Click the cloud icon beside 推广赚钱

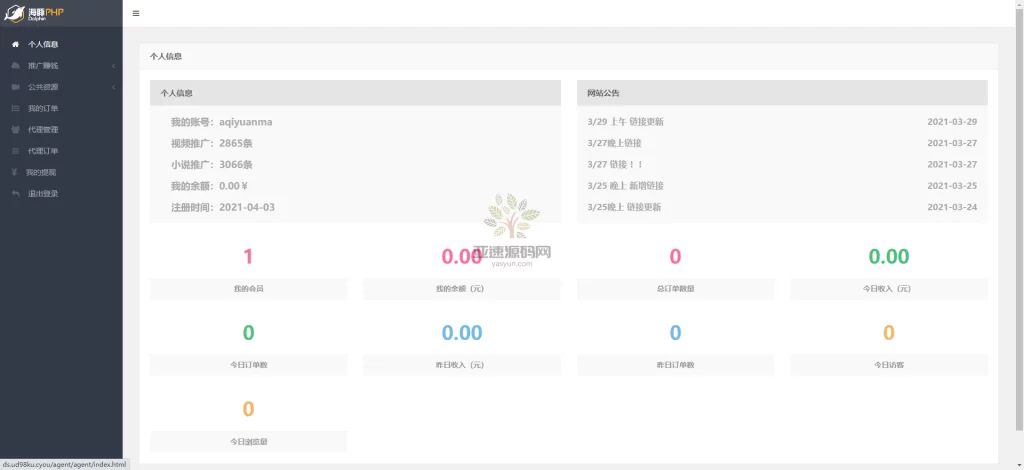[15, 66]
